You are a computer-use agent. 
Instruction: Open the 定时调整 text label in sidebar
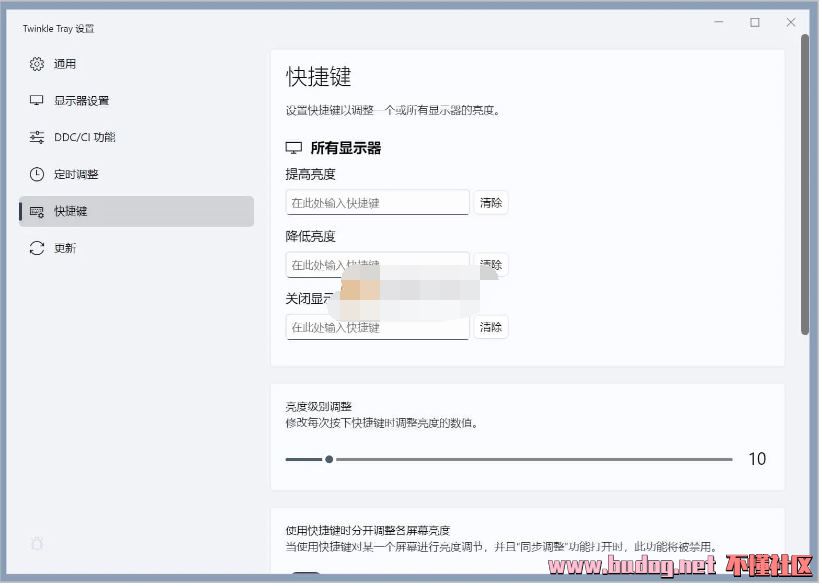tap(76, 175)
